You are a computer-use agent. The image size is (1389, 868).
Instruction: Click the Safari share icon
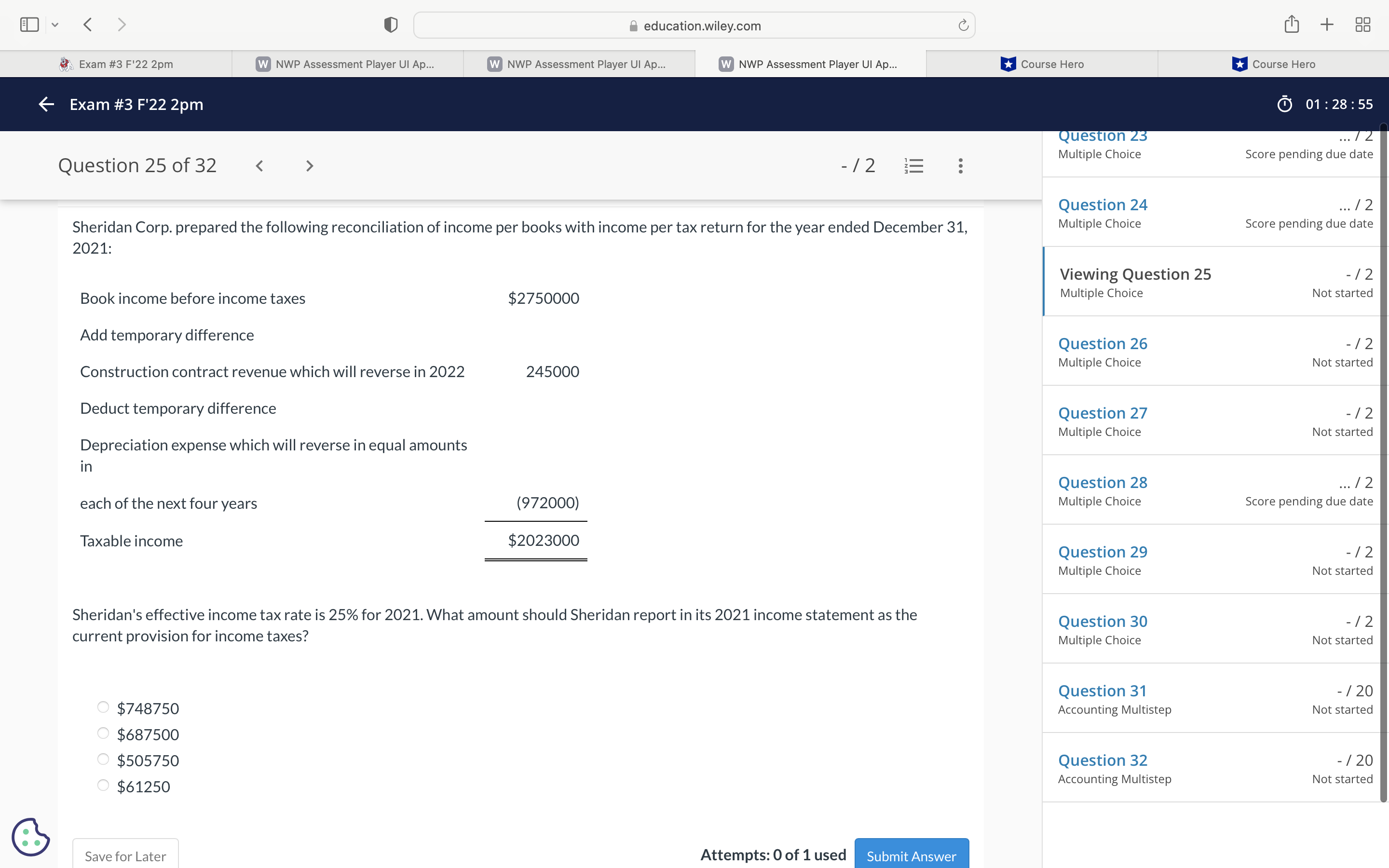pos(1292,25)
